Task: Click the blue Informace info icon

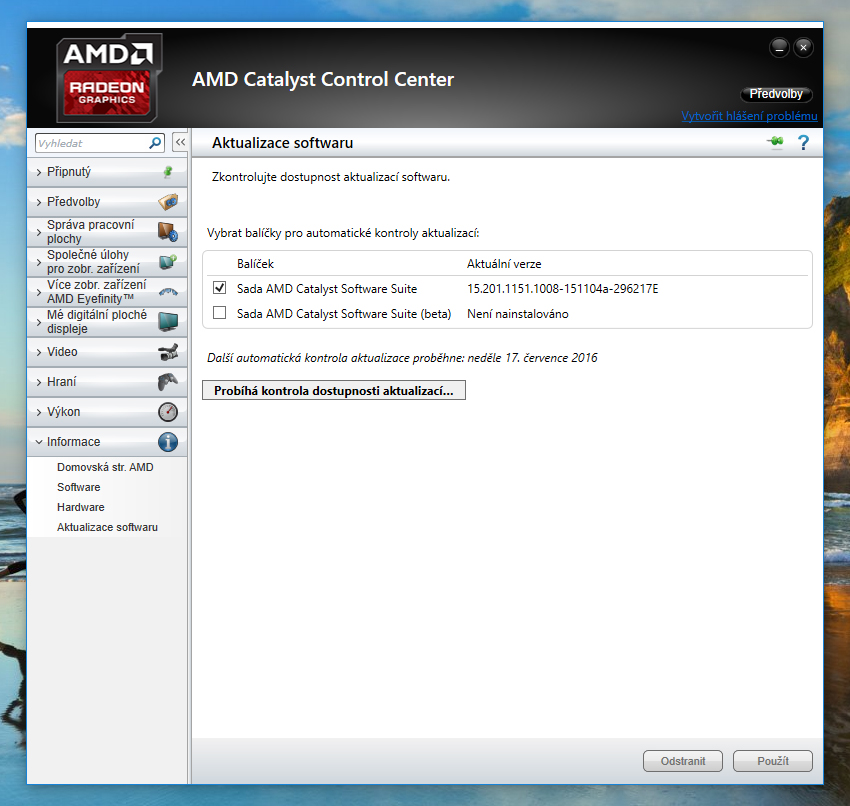Action: (168, 442)
